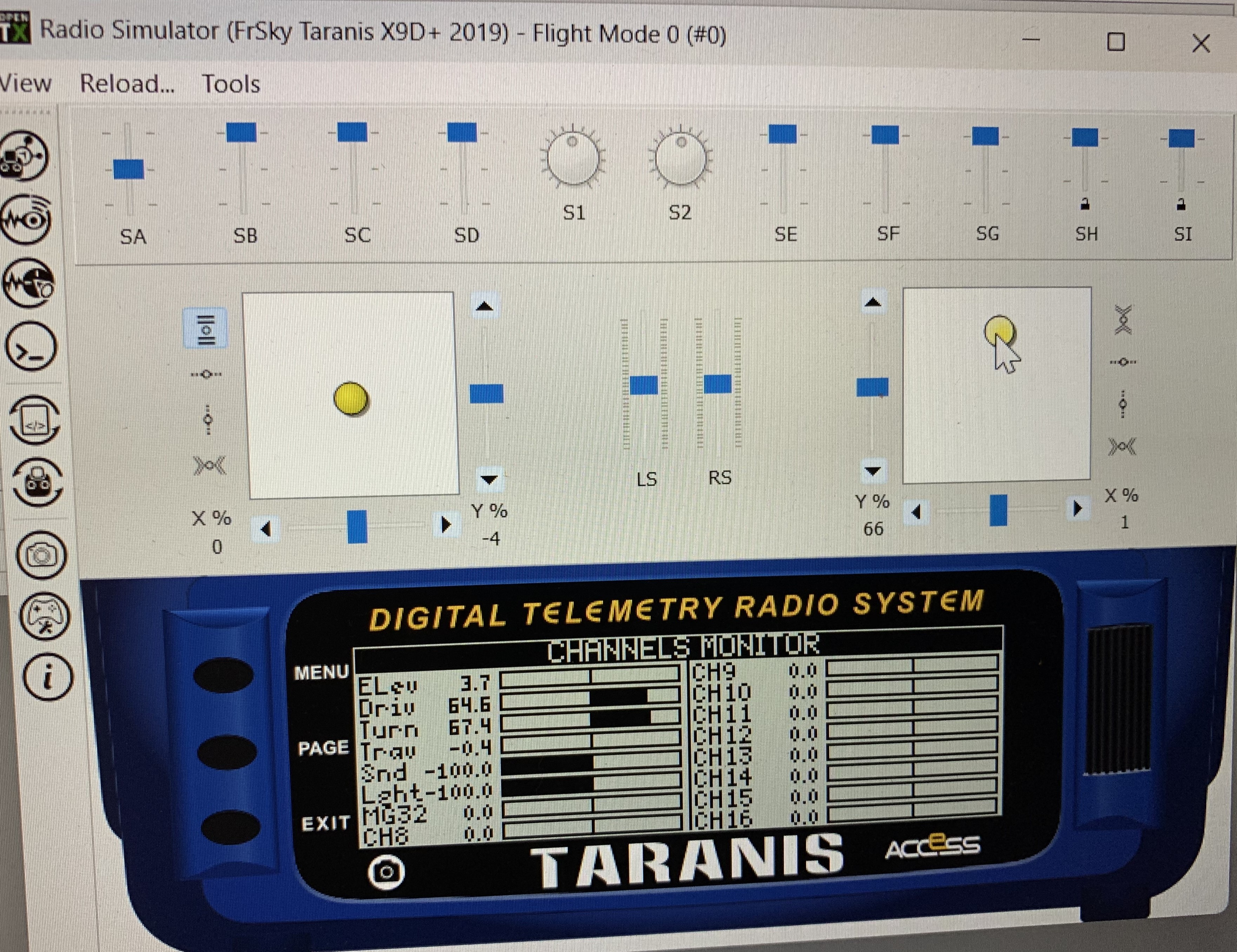Click the SI switch slider handle
This screenshot has width=1237, height=952.
pyautogui.click(x=1182, y=138)
